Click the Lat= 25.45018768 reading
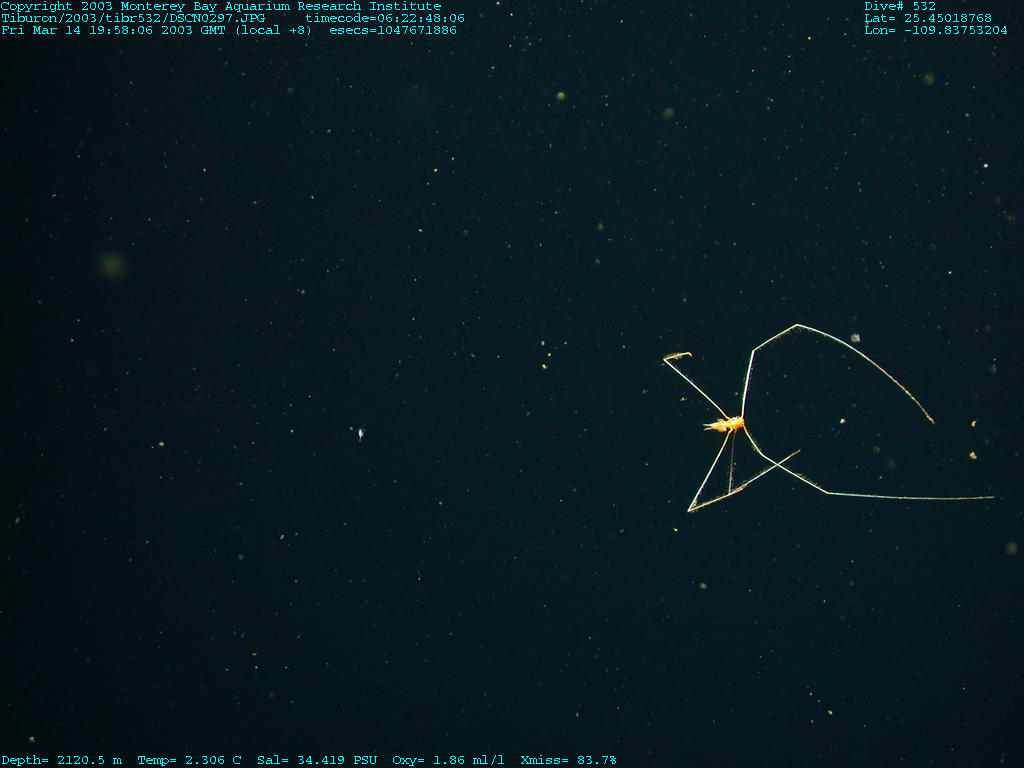Screen dimensions: 1024x768 pos(928,18)
